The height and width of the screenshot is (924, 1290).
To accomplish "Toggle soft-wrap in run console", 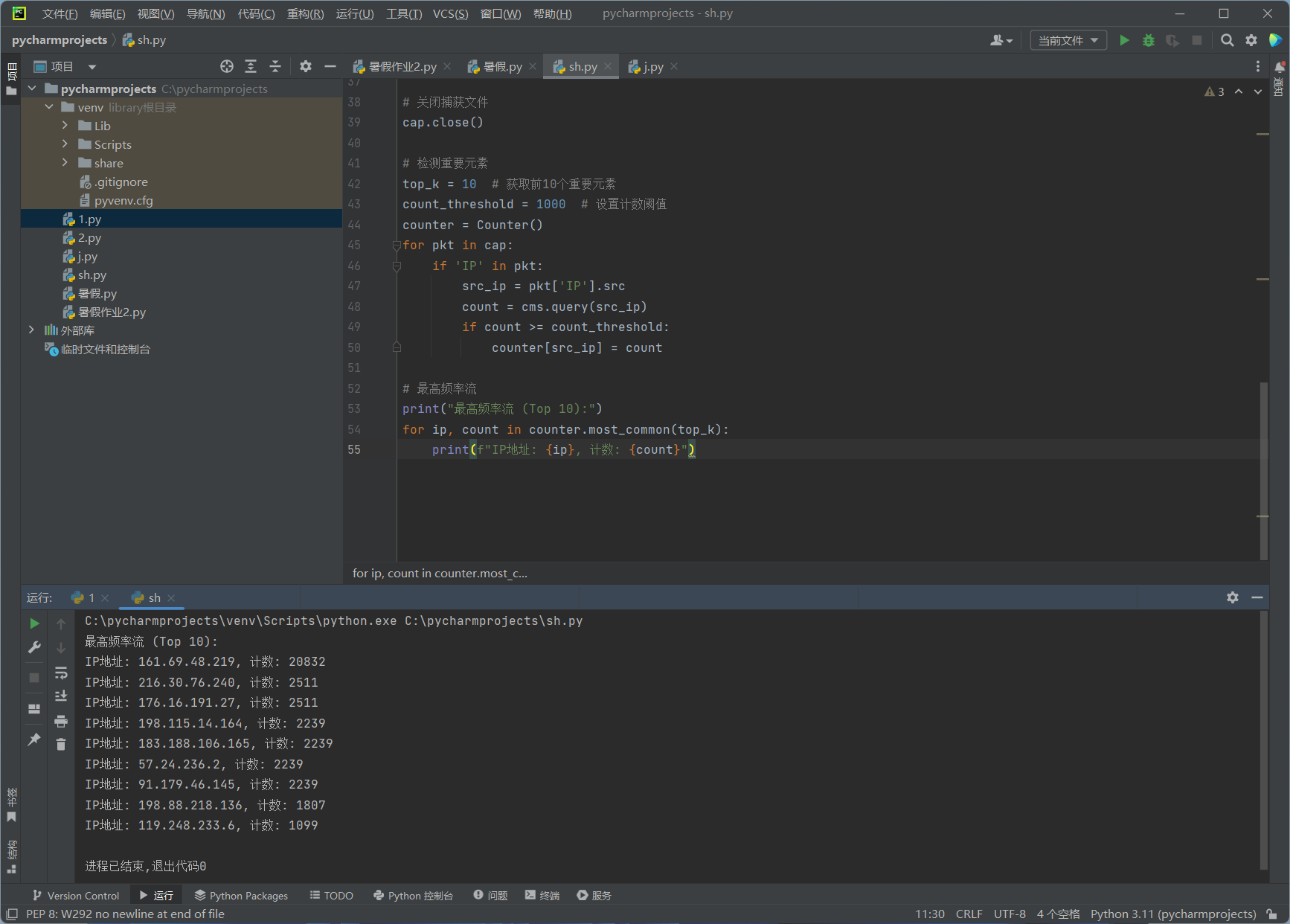I will [61, 673].
